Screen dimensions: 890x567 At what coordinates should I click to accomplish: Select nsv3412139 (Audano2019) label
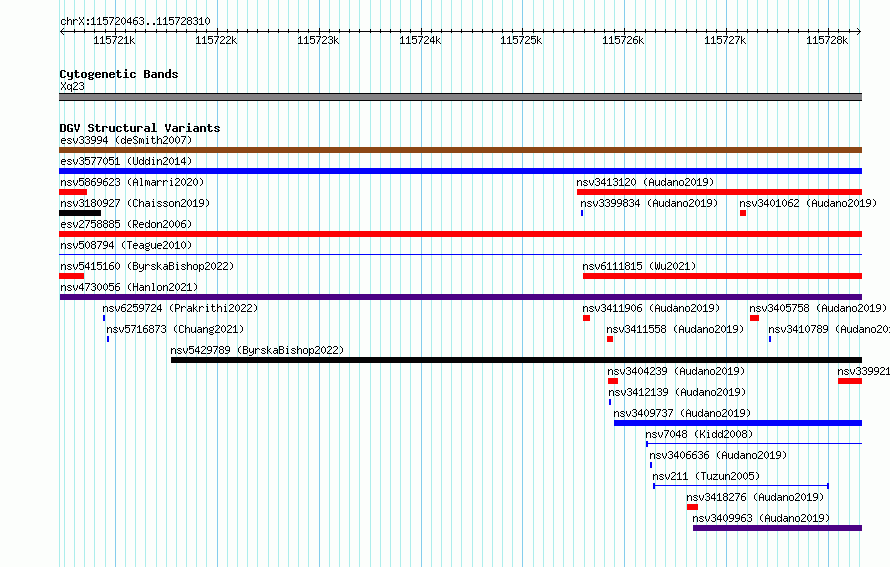(x=677, y=392)
